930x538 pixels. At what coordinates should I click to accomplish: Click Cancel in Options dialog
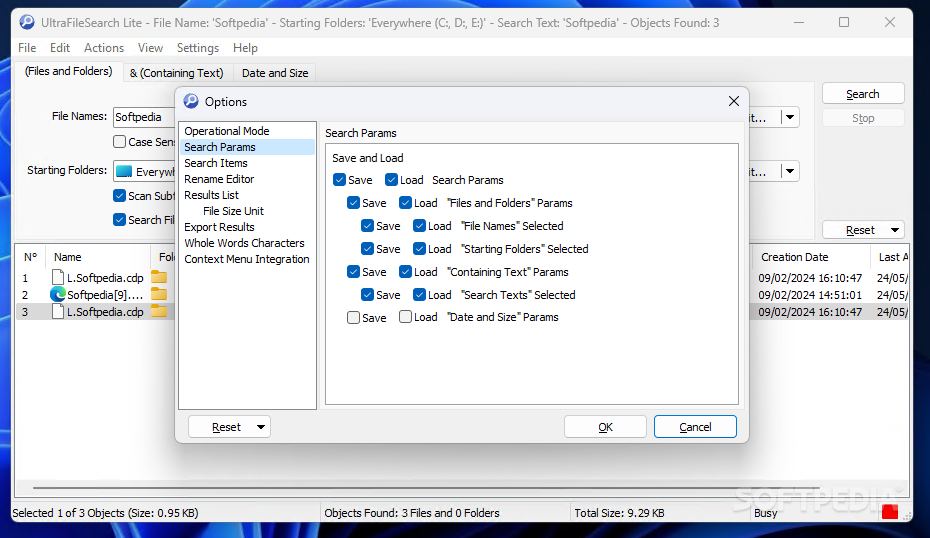point(695,427)
